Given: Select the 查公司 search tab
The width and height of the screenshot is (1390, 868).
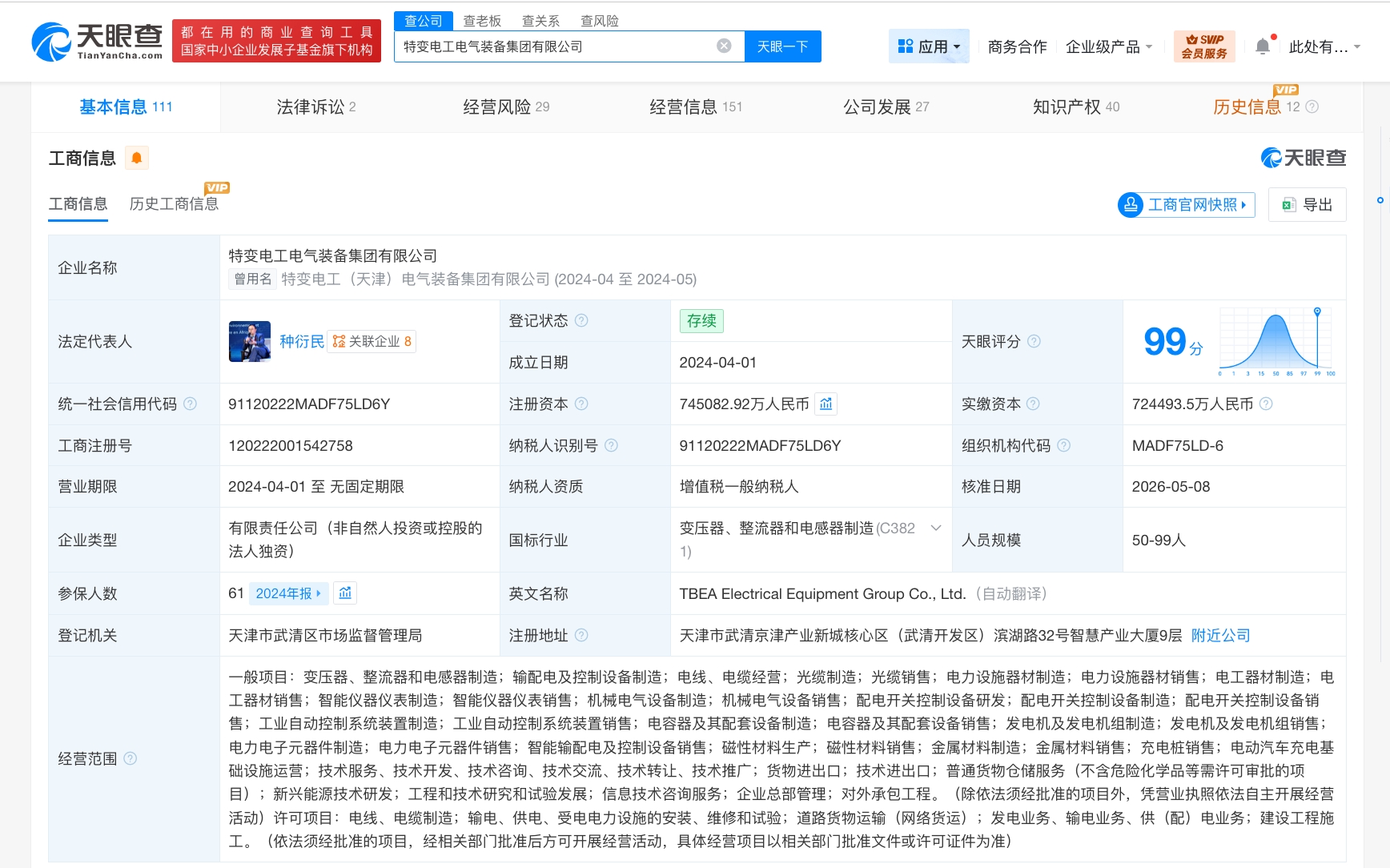Looking at the screenshot, I should 424,21.
